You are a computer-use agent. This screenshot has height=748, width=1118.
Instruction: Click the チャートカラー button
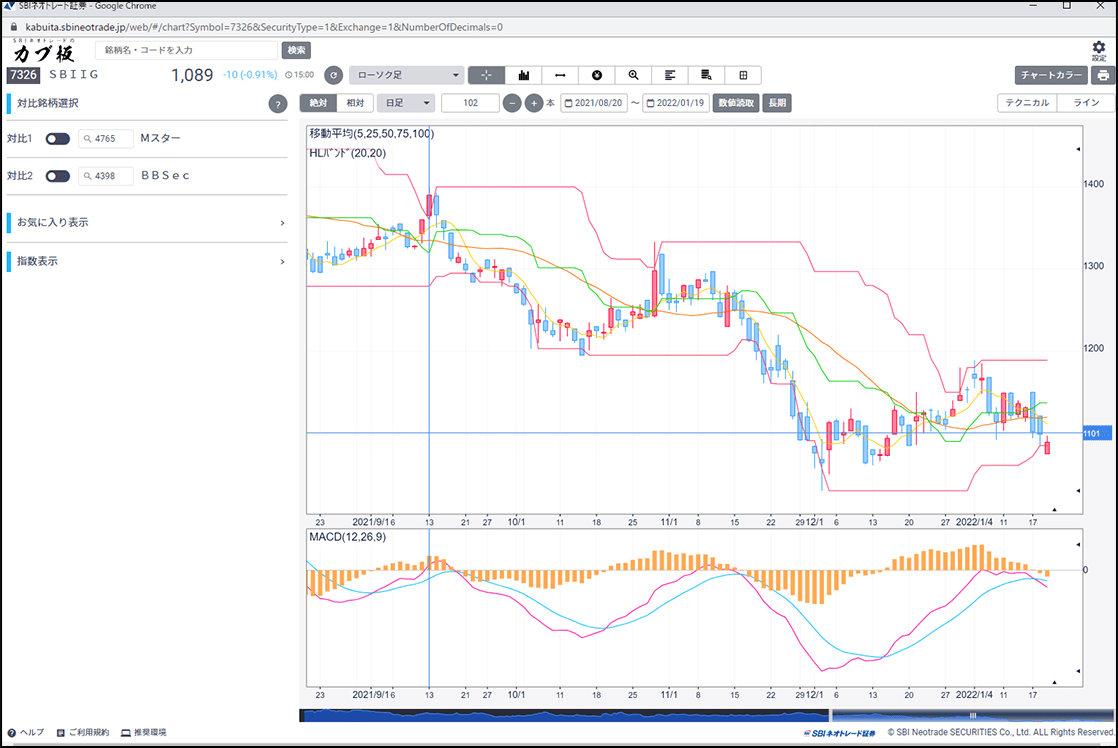[x=1051, y=75]
